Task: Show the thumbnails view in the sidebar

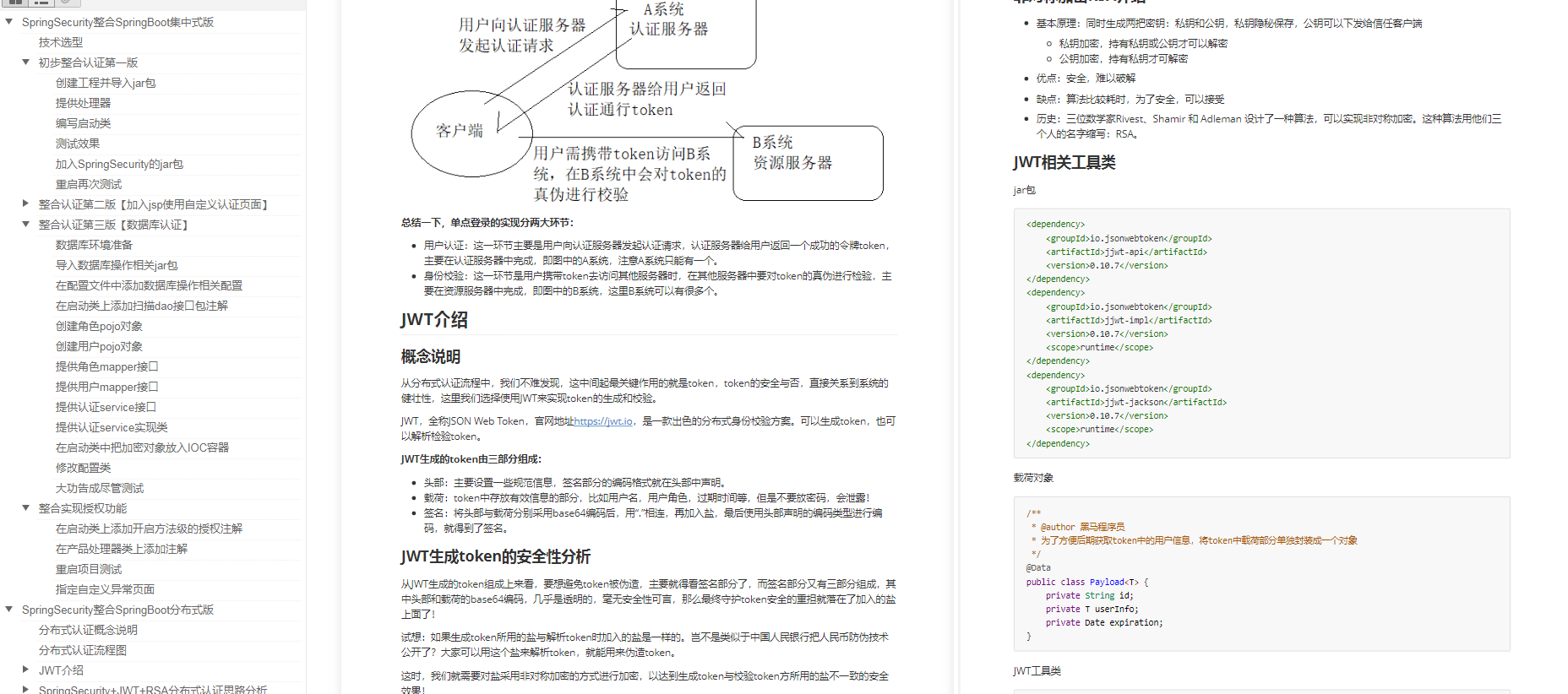Action: 15,3
